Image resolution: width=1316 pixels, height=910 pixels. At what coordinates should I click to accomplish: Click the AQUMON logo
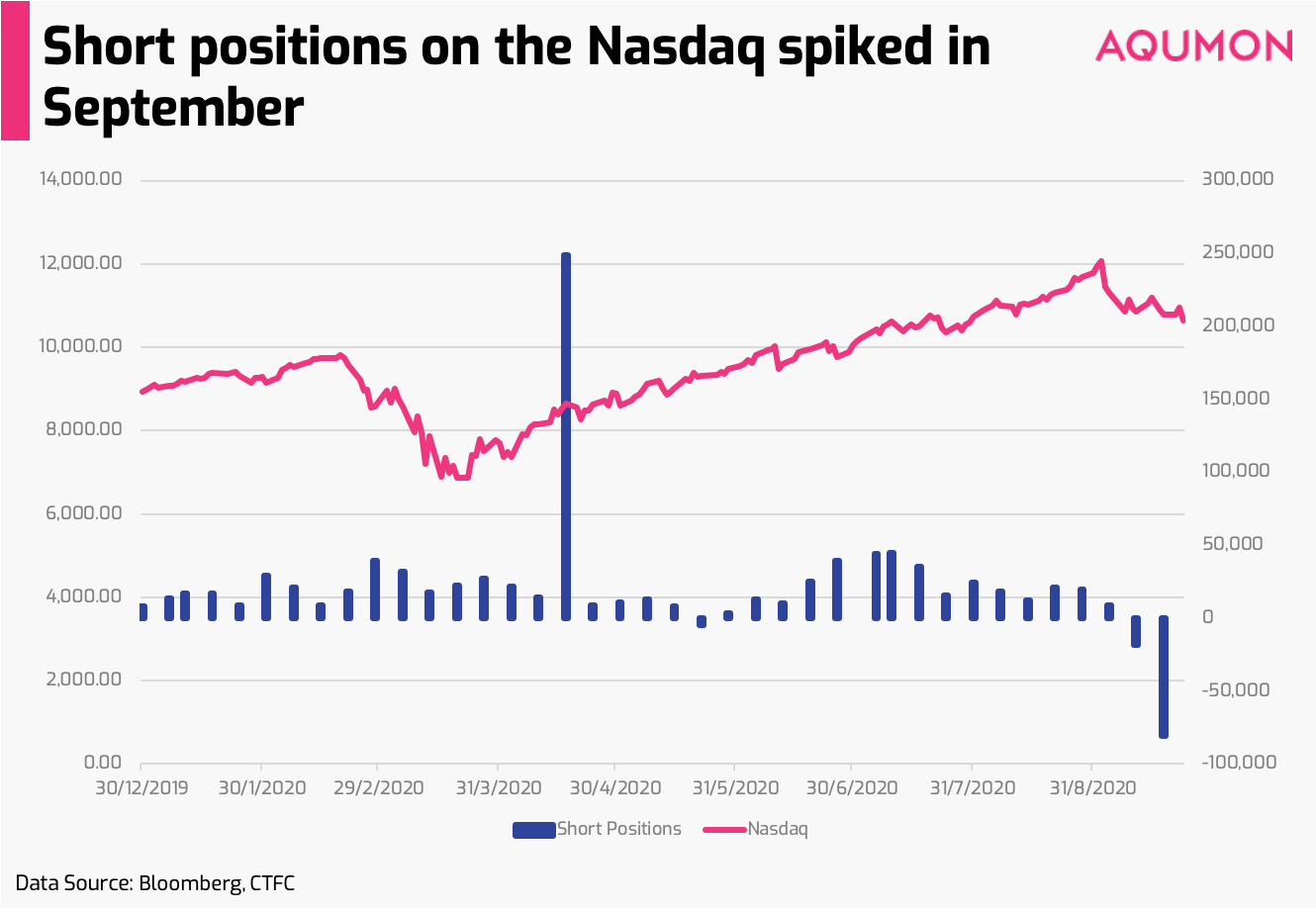pos(1194,45)
